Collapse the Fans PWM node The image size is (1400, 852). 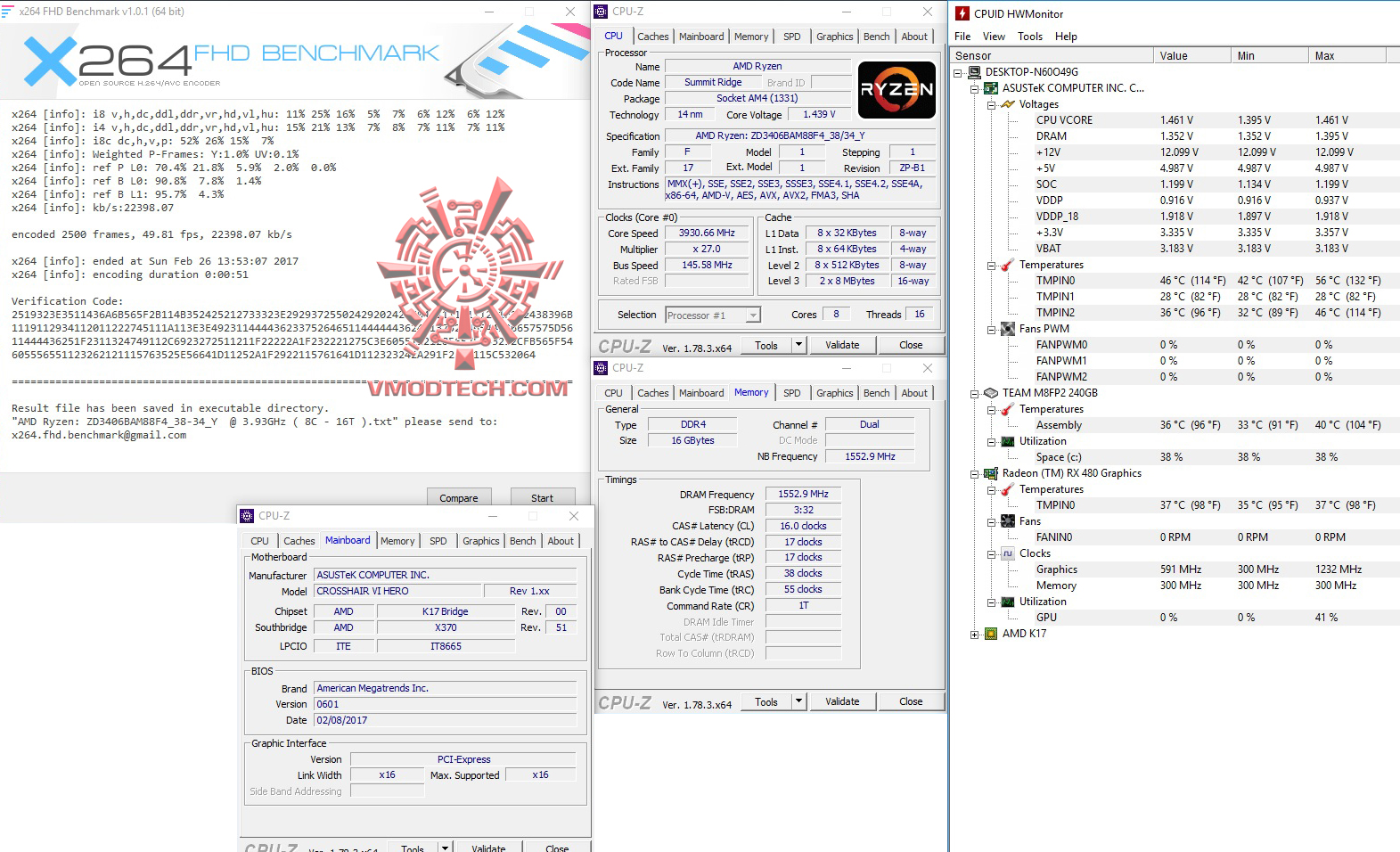[x=992, y=329]
